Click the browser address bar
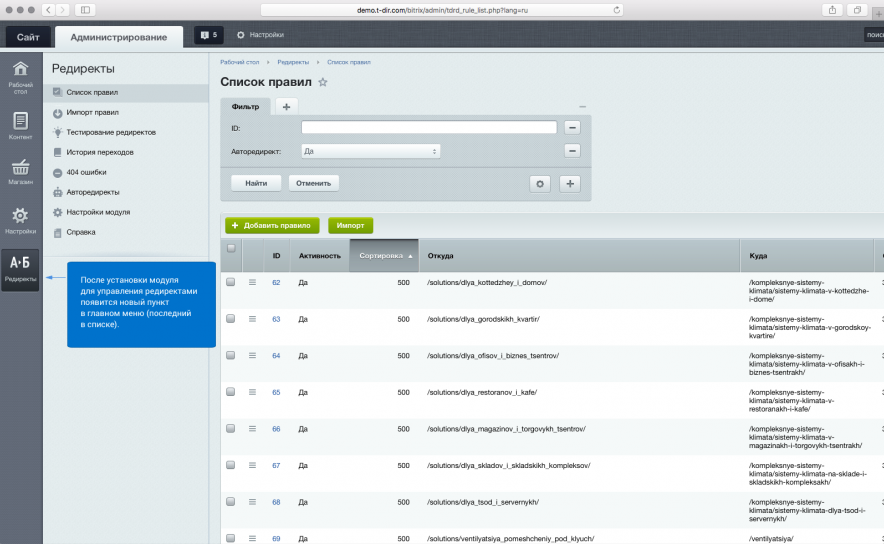The image size is (884, 544). tap(442, 10)
